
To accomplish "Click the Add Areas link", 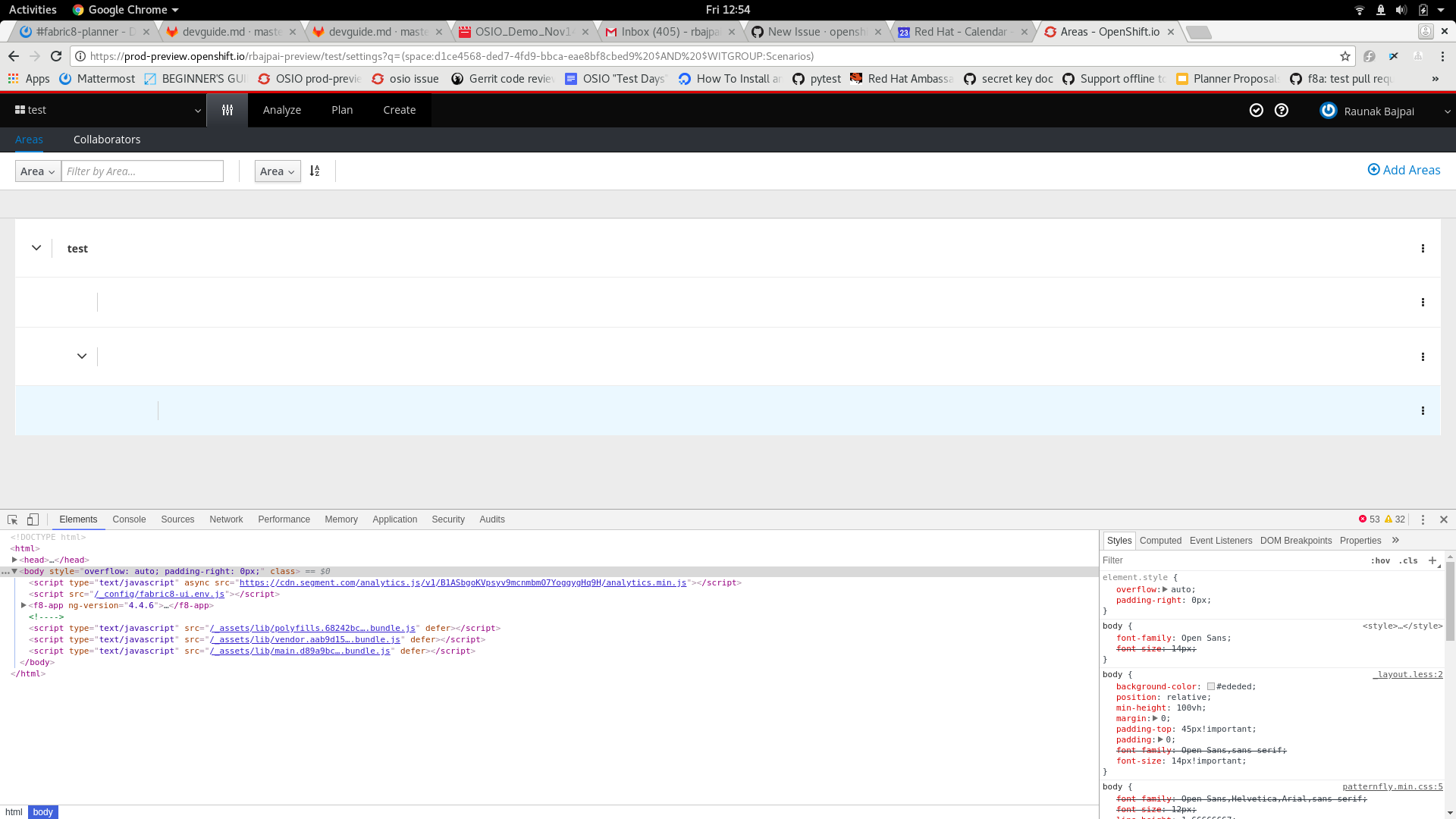I will point(1404,170).
